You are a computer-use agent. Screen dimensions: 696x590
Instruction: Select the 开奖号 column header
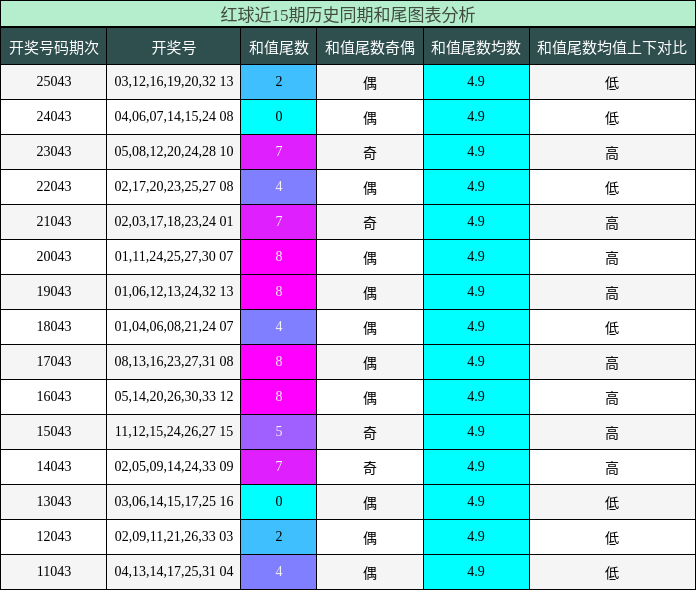tap(174, 47)
